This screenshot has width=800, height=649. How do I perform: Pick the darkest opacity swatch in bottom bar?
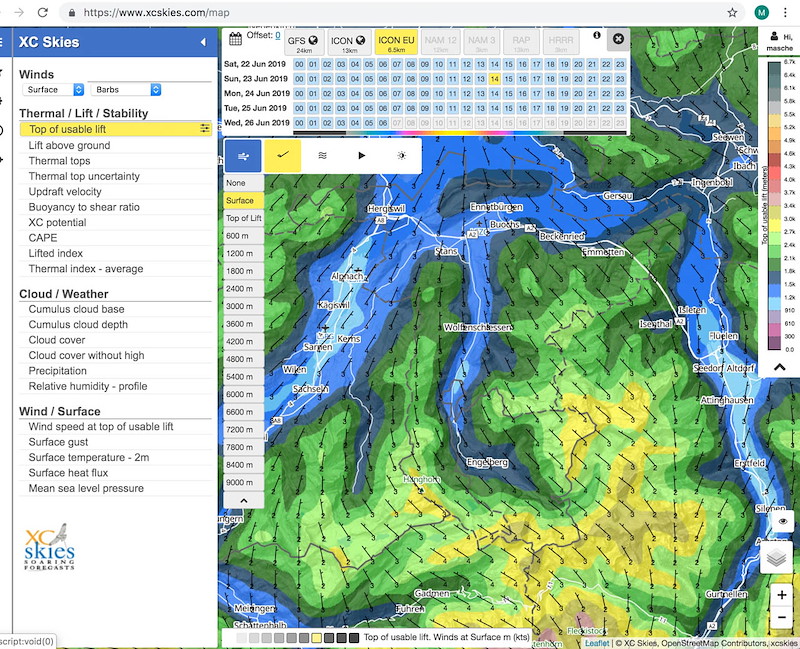pos(354,638)
